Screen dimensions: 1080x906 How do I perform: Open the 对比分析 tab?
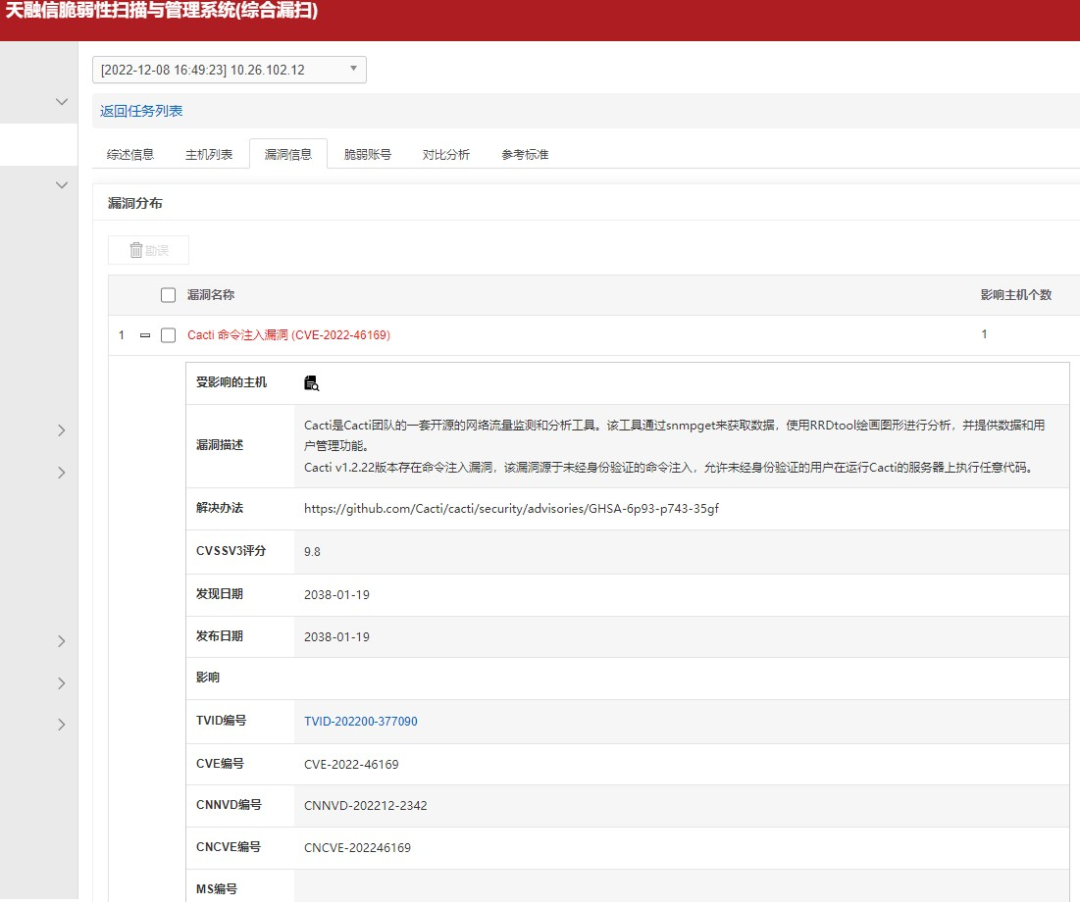coord(446,154)
